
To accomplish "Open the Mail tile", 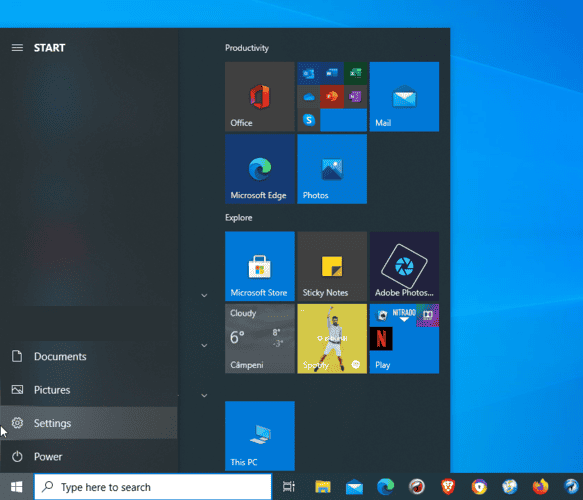I will (x=404, y=97).
